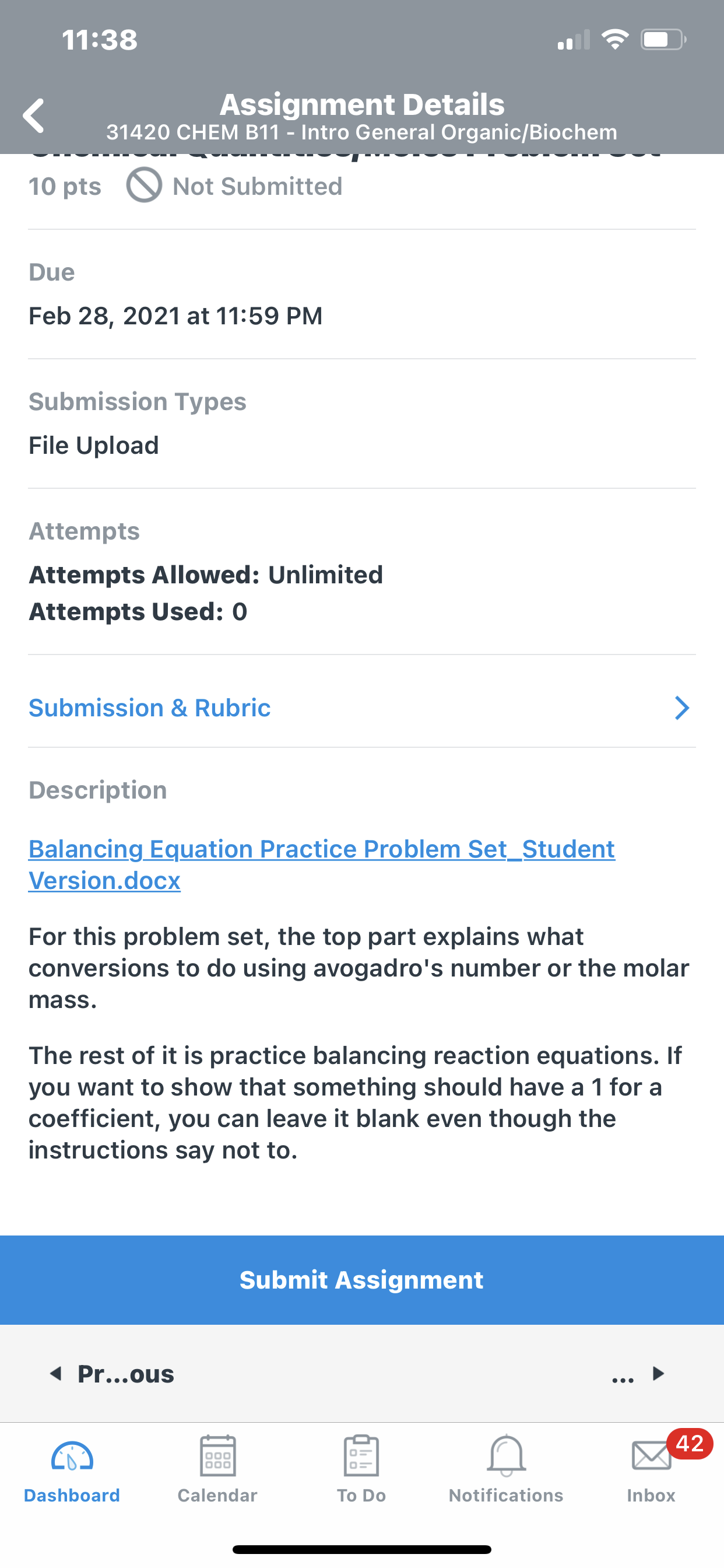Select the Calendar tab label
Screen dimensions: 724x1568
click(217, 1496)
